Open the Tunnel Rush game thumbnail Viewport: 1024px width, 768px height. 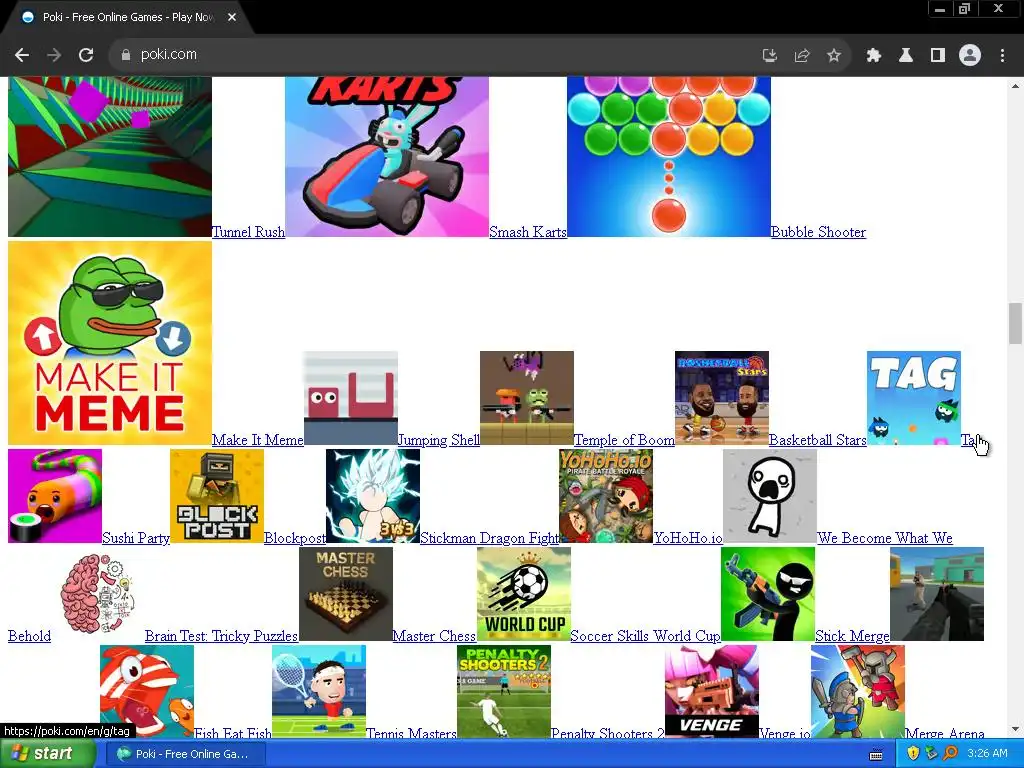coord(110,157)
